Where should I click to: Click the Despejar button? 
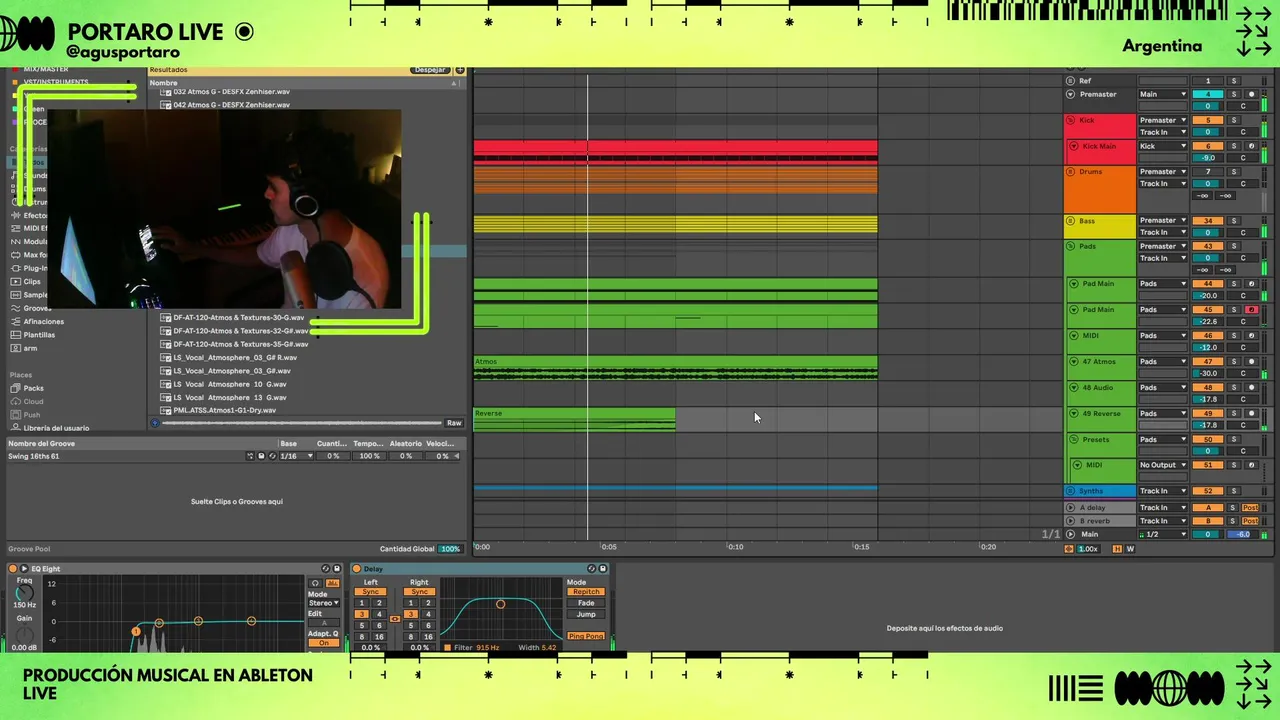(430, 70)
